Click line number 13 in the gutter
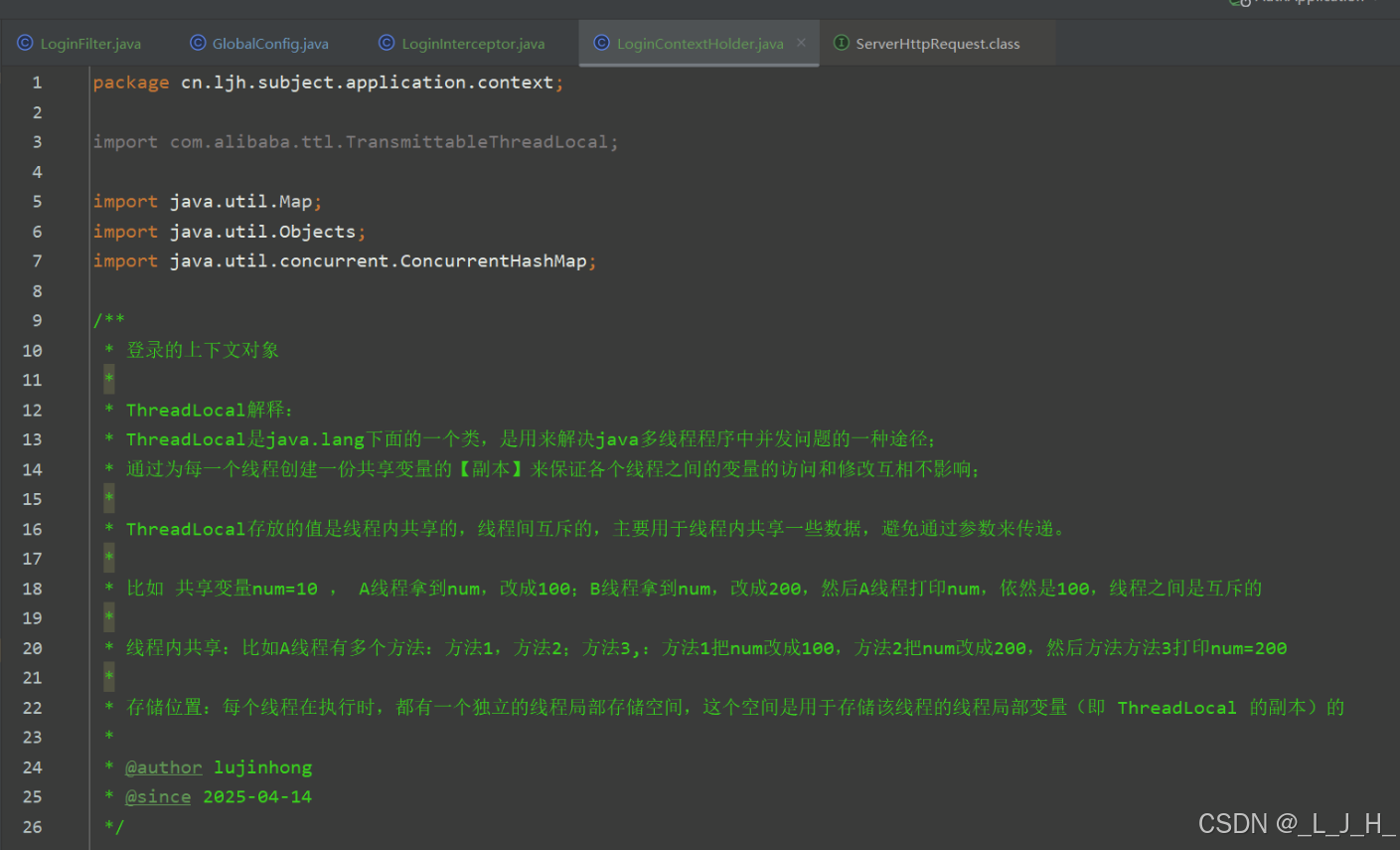The image size is (1400, 850). click(33, 439)
